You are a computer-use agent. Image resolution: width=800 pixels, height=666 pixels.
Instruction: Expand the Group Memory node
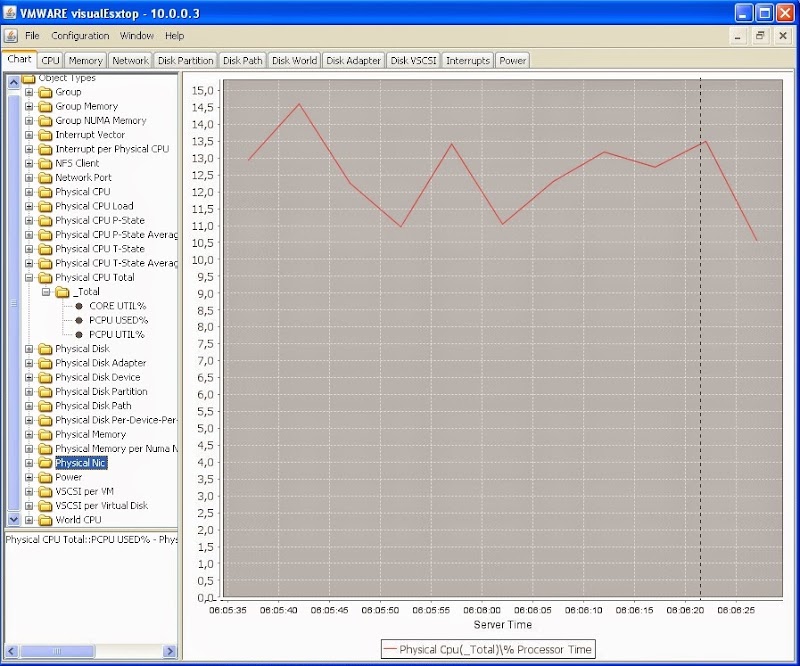(x=29, y=107)
